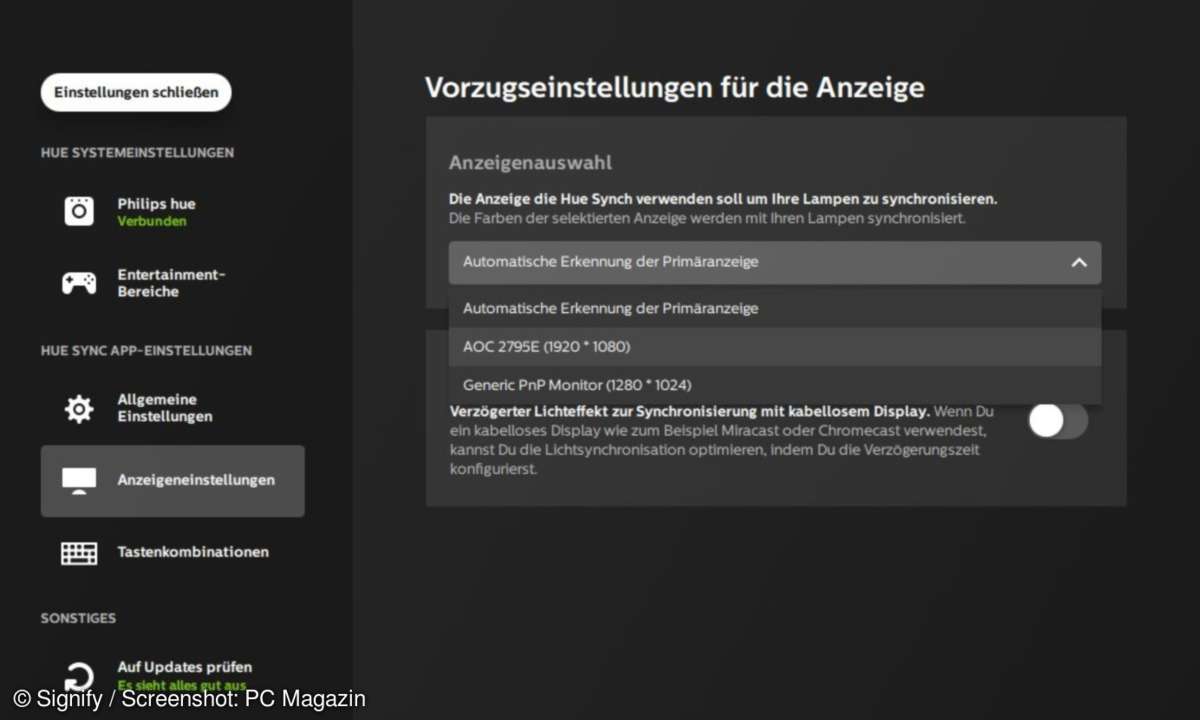This screenshot has width=1200, height=720.
Task: Click the green Verbunden status text
Action: tap(152, 221)
